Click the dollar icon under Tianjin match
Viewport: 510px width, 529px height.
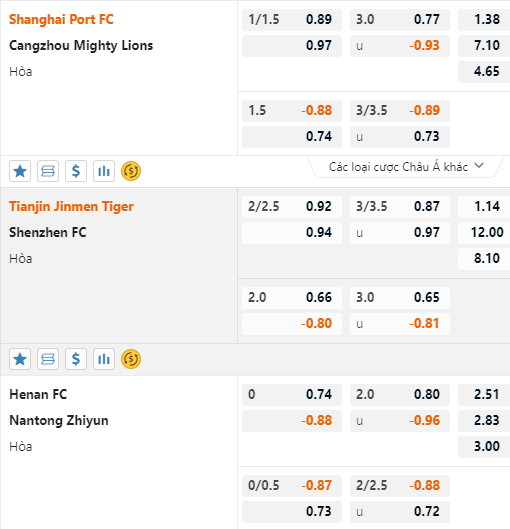click(76, 359)
